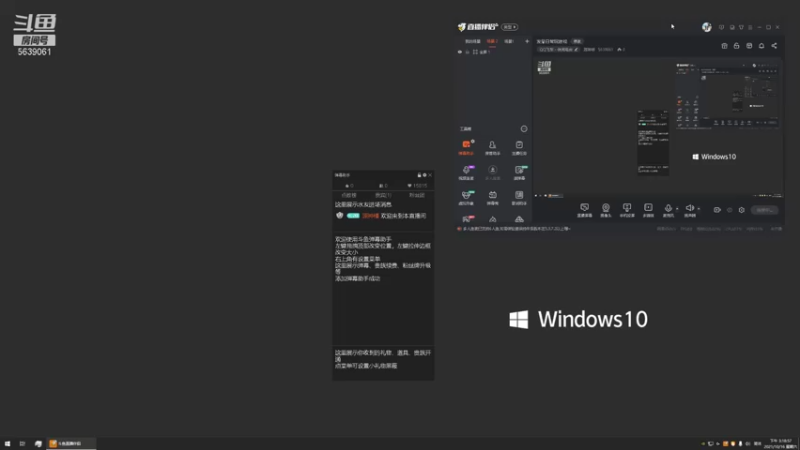
Task: Open the circular person tool in toolbox second row
Action: coord(492,172)
